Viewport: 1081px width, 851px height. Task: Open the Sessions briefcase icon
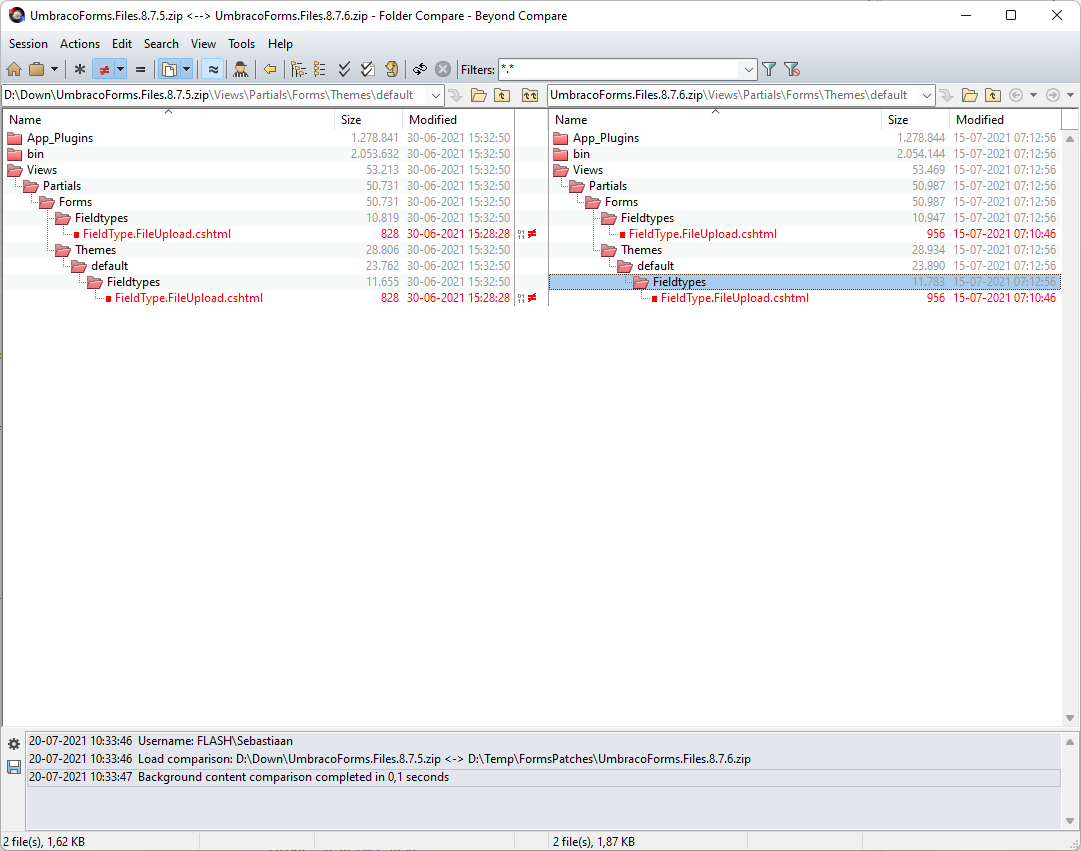pos(37,69)
